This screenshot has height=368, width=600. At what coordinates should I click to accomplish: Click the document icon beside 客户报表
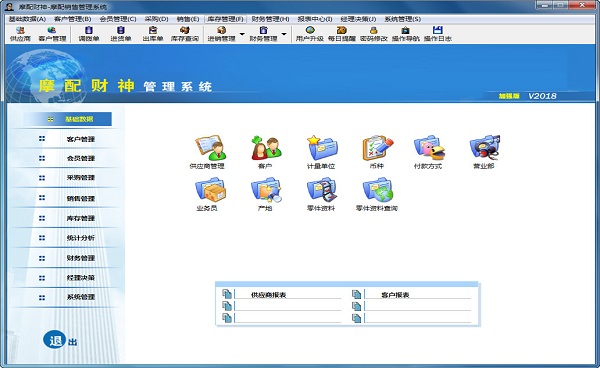point(357,294)
